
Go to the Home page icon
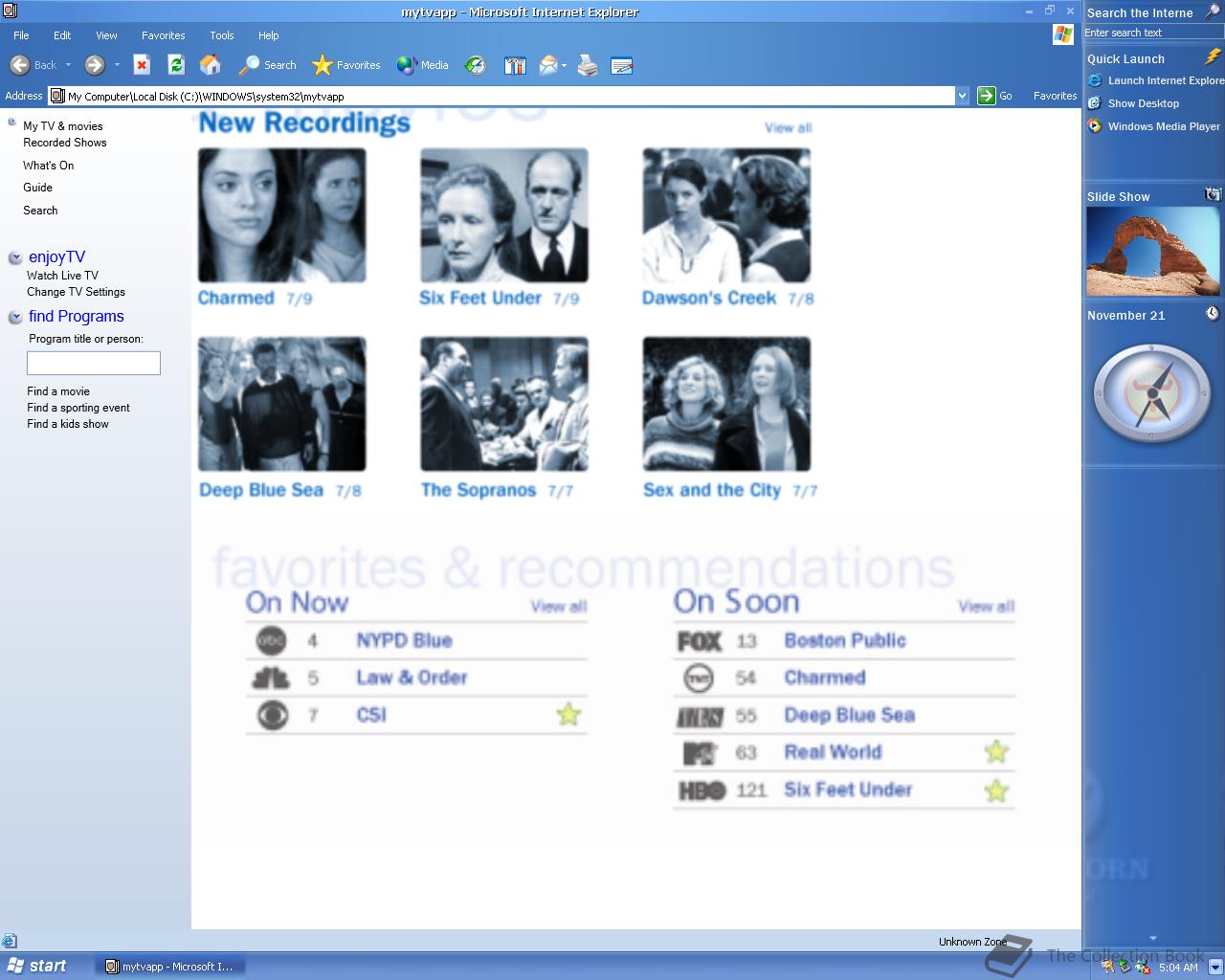(x=210, y=65)
